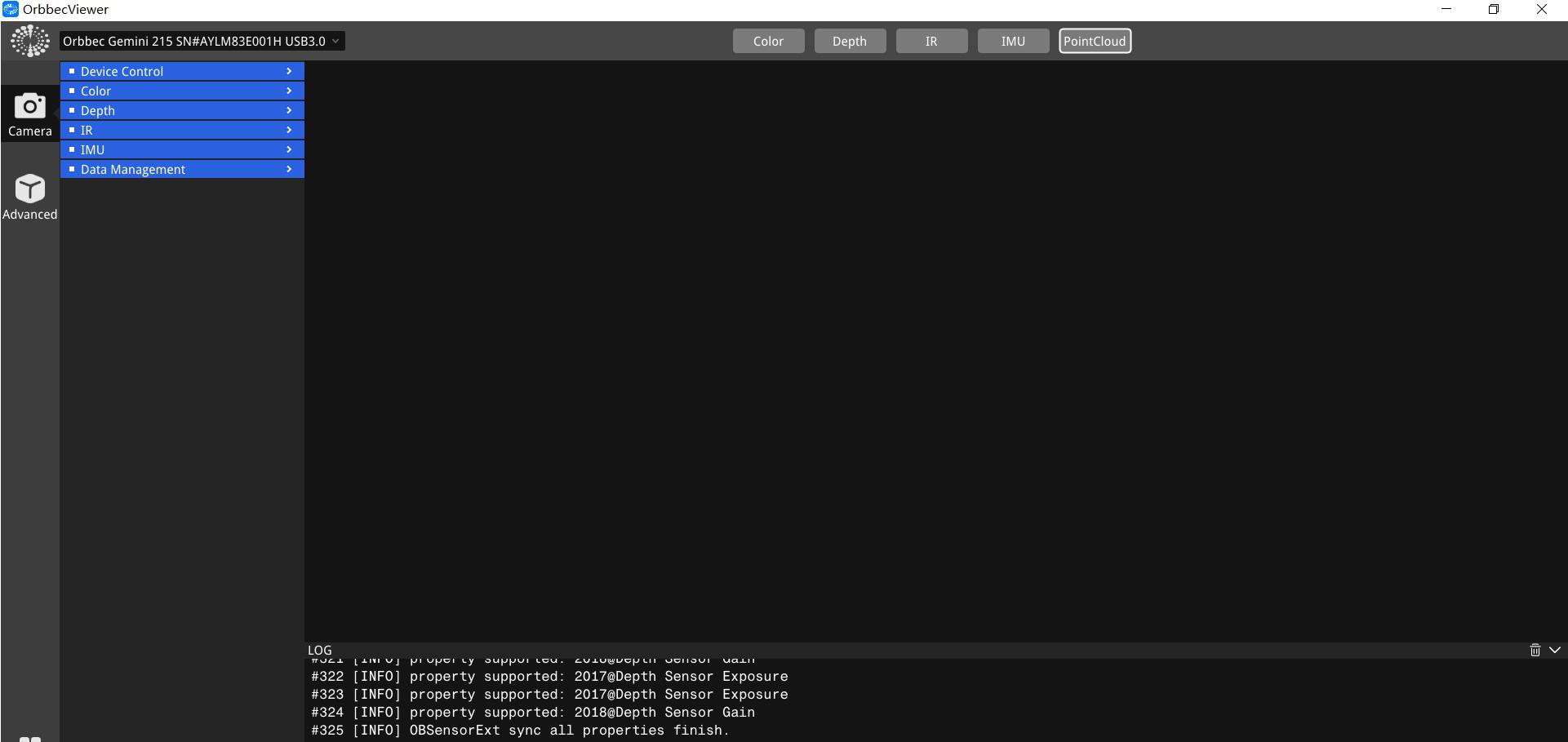Enable the IMU stream button in top toolbar

[1013, 41]
